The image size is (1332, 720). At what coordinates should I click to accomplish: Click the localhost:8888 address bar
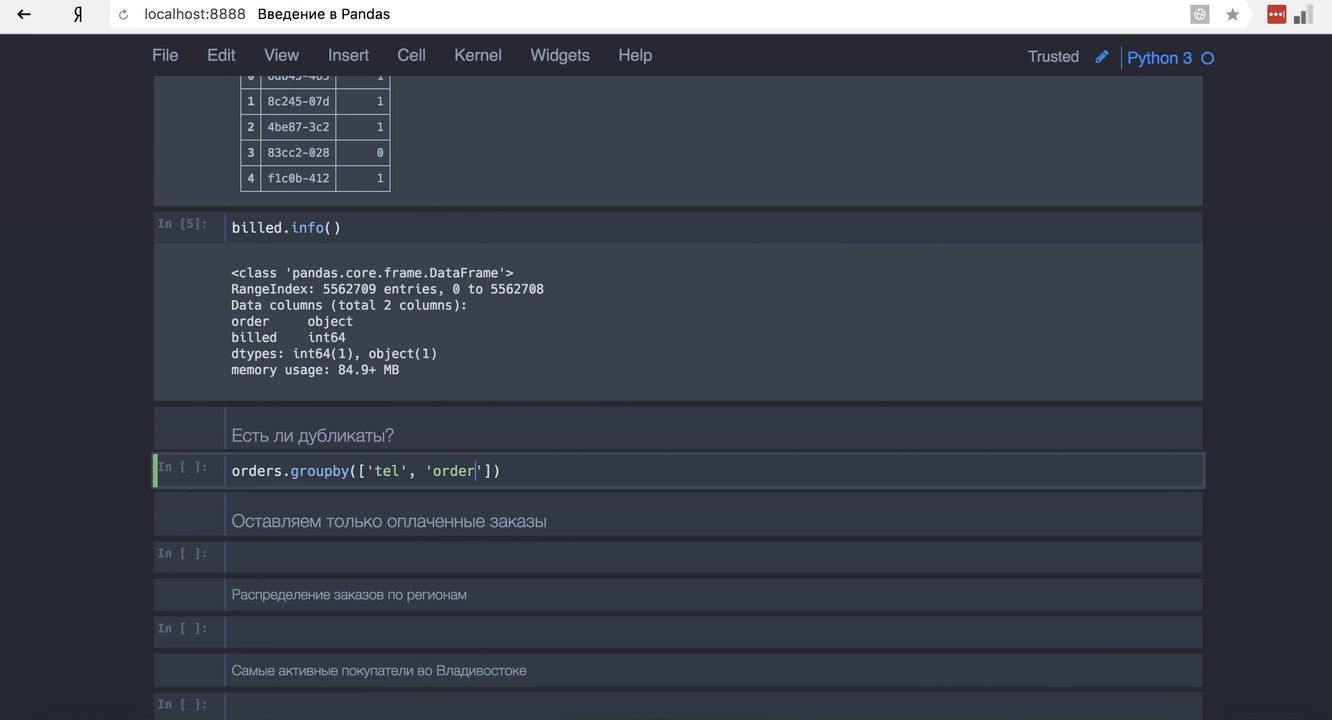195,15
